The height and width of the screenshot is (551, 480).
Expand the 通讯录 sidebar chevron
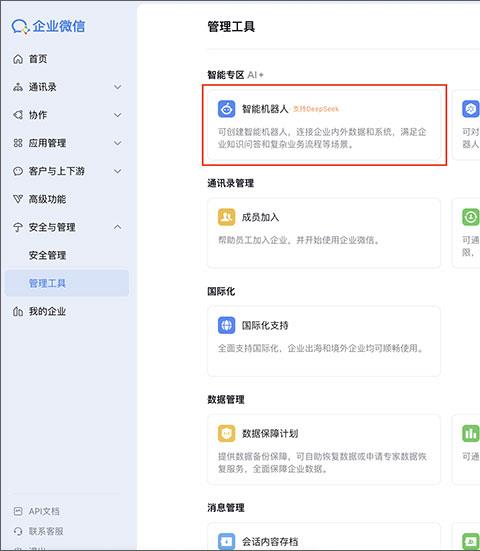coord(118,87)
